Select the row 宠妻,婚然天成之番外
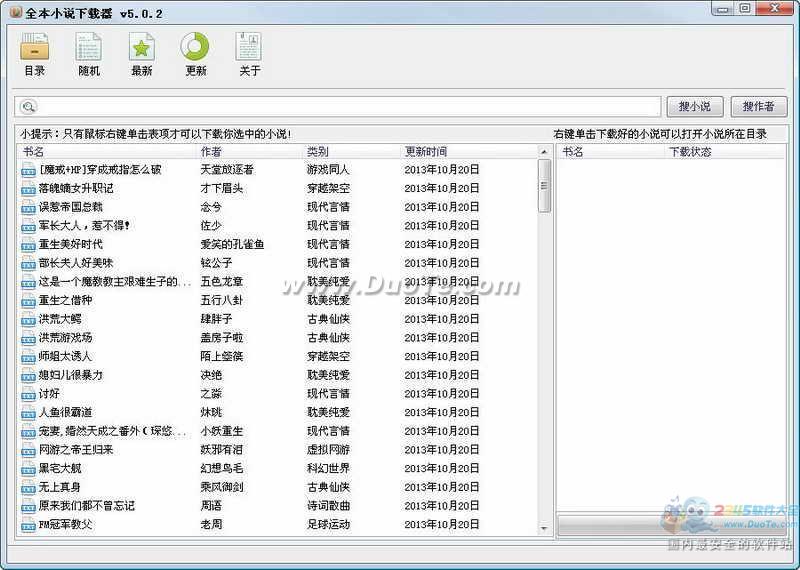The height and width of the screenshot is (570, 800). point(278,432)
